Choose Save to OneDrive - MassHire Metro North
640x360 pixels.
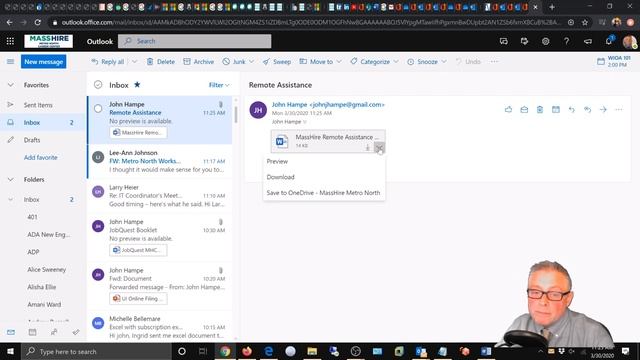pyautogui.click(x=324, y=193)
